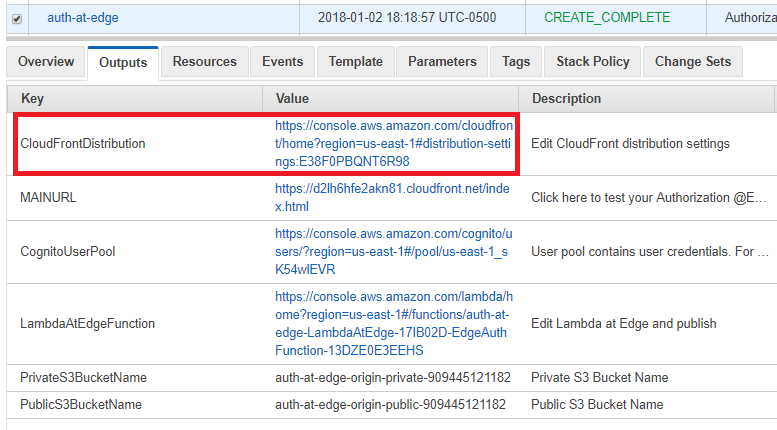The width and height of the screenshot is (777, 430).
Task: Go to the Events tab
Action: (282, 61)
